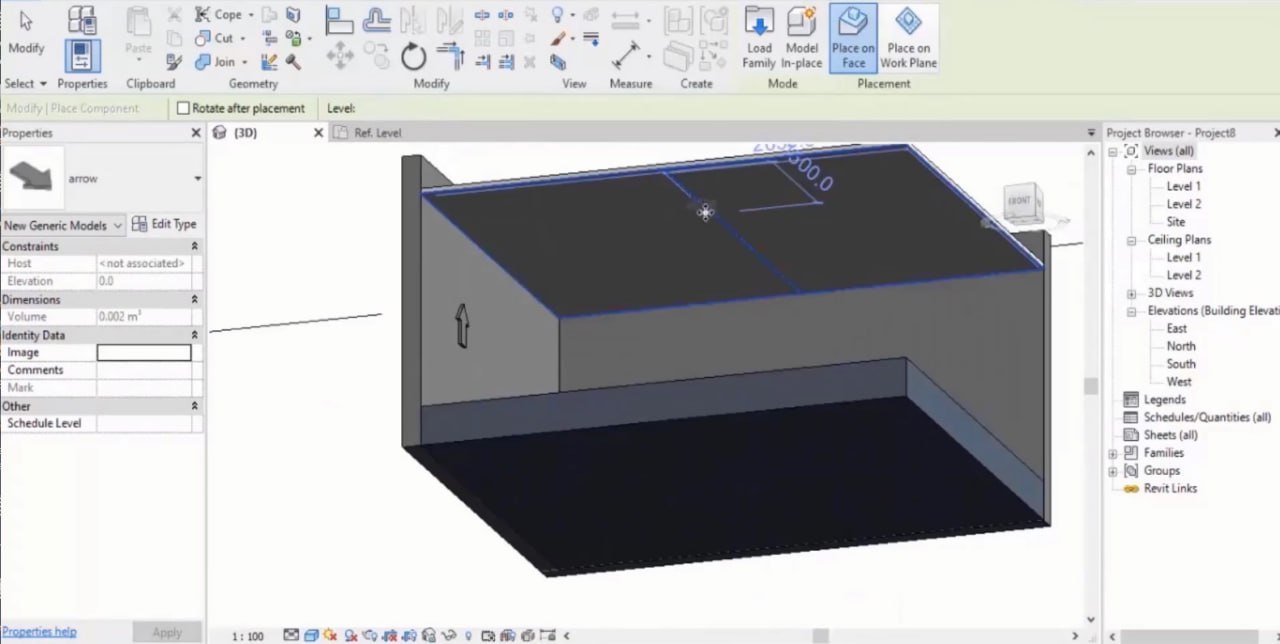
Task: Click the Edit Type button
Action: (x=165, y=224)
